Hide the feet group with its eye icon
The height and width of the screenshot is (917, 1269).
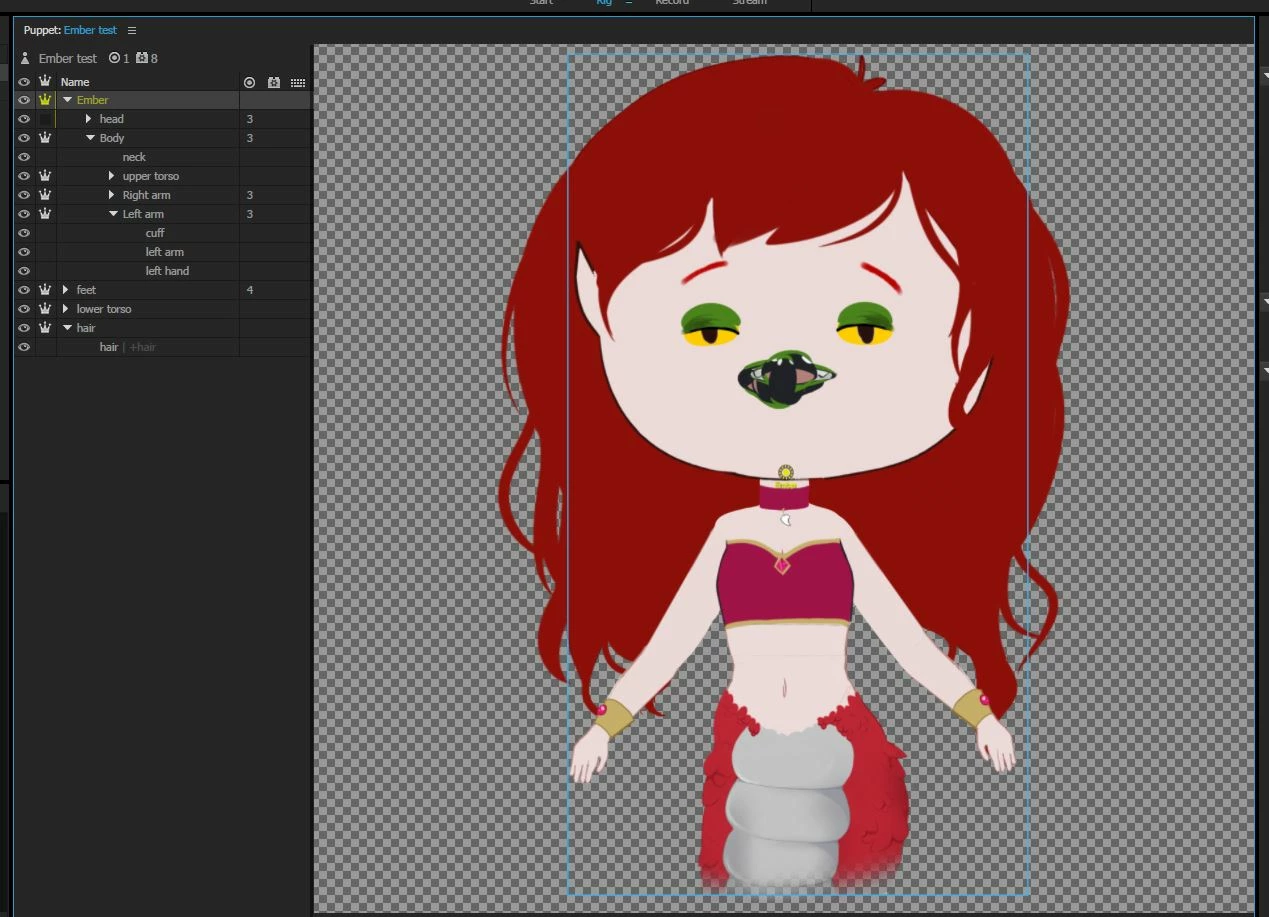(x=24, y=290)
